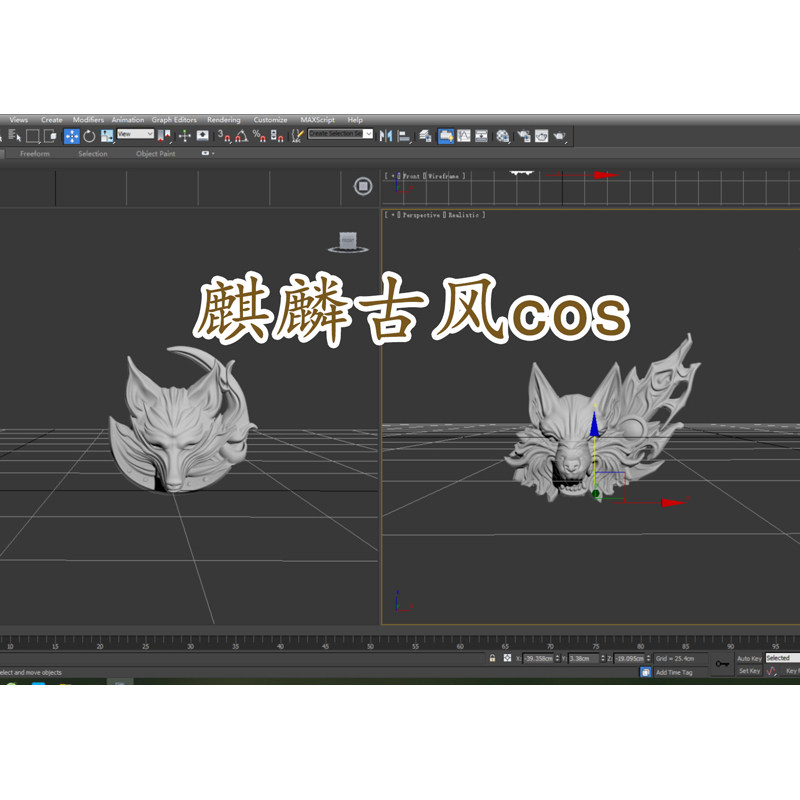
Task: Expand the Create Selection Set dropdown
Action: [368, 134]
